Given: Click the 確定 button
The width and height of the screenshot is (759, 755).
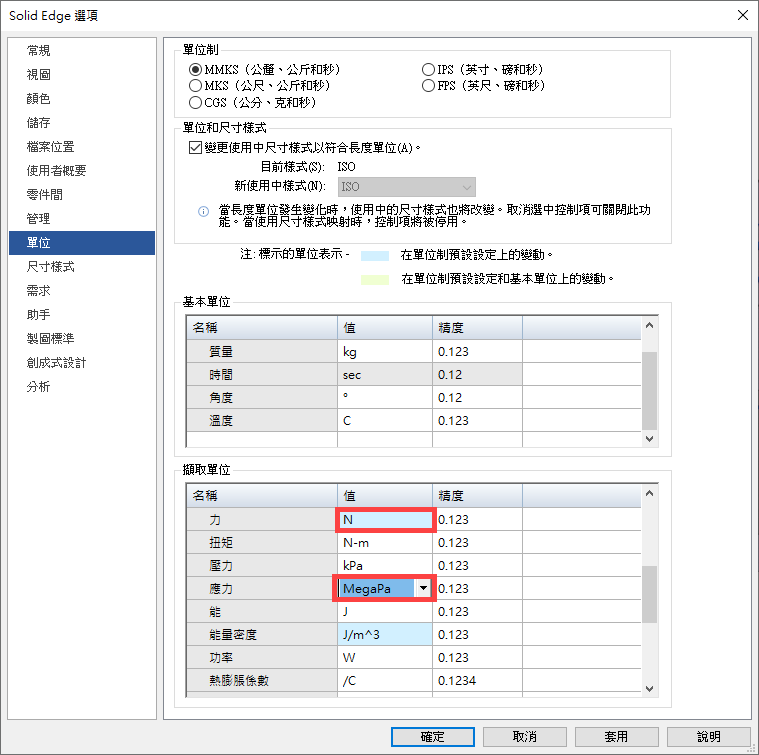Looking at the screenshot, I should [432, 737].
